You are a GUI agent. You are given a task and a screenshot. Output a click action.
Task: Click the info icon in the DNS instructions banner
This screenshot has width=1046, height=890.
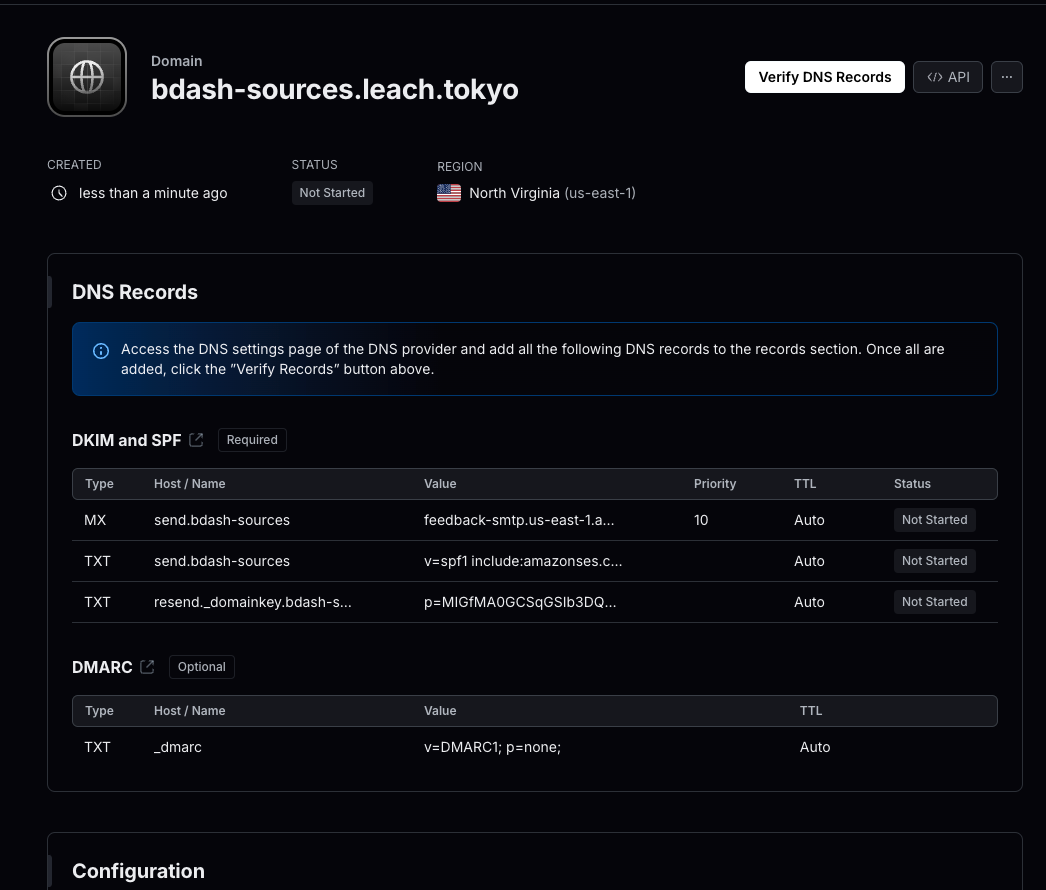pos(100,350)
